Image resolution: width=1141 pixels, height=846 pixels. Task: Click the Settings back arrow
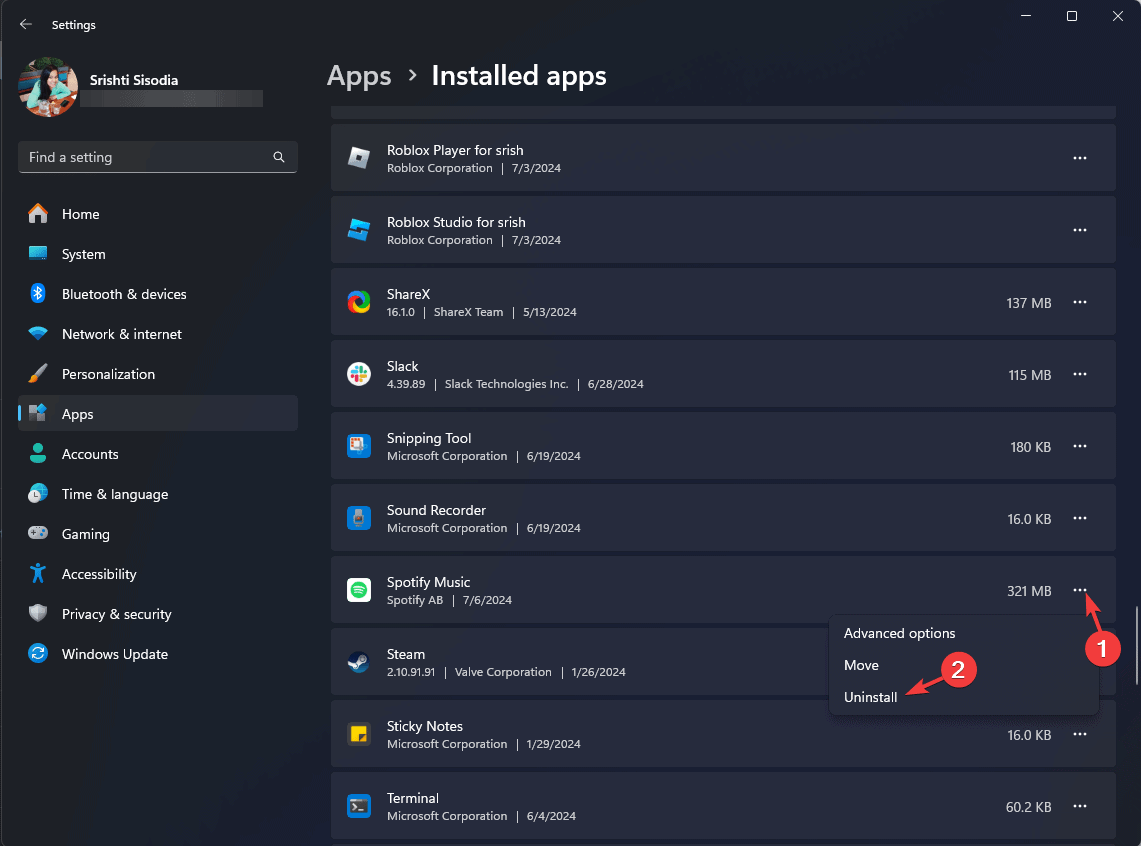[x=26, y=24]
